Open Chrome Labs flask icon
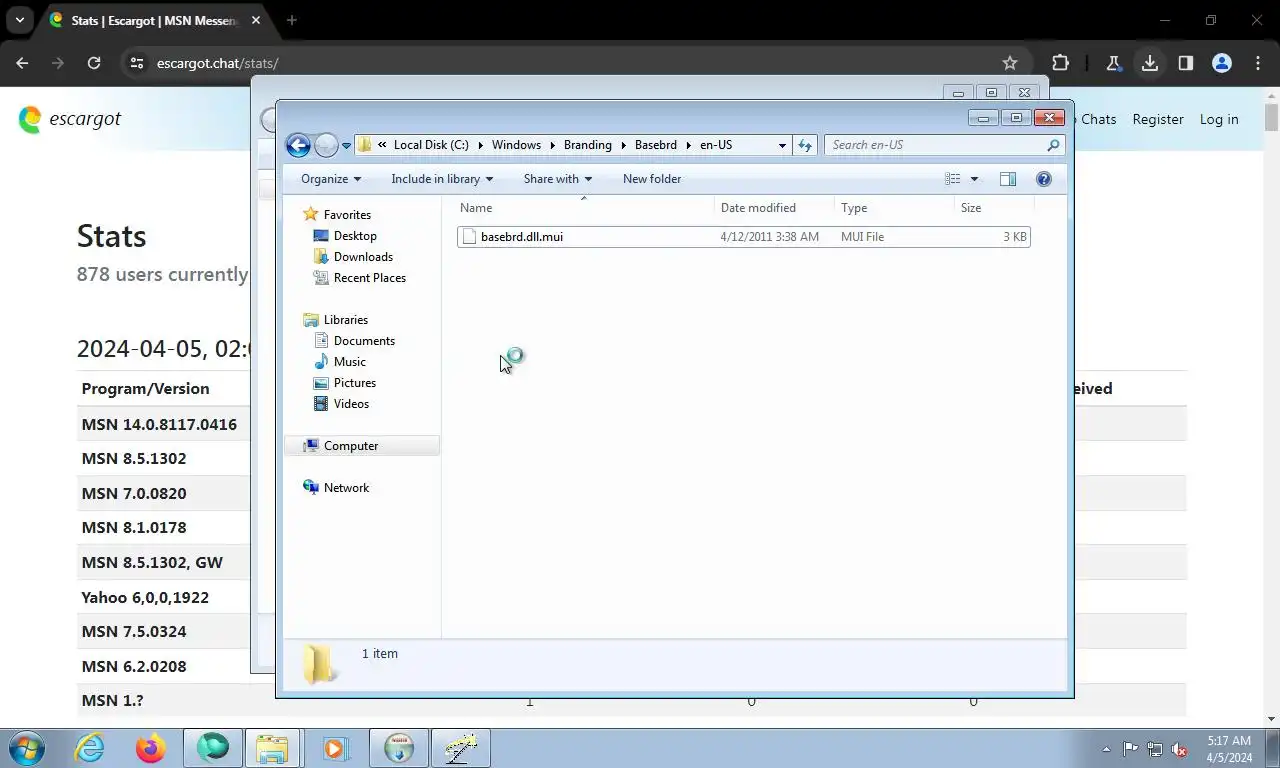This screenshot has width=1280, height=768. (x=1113, y=63)
